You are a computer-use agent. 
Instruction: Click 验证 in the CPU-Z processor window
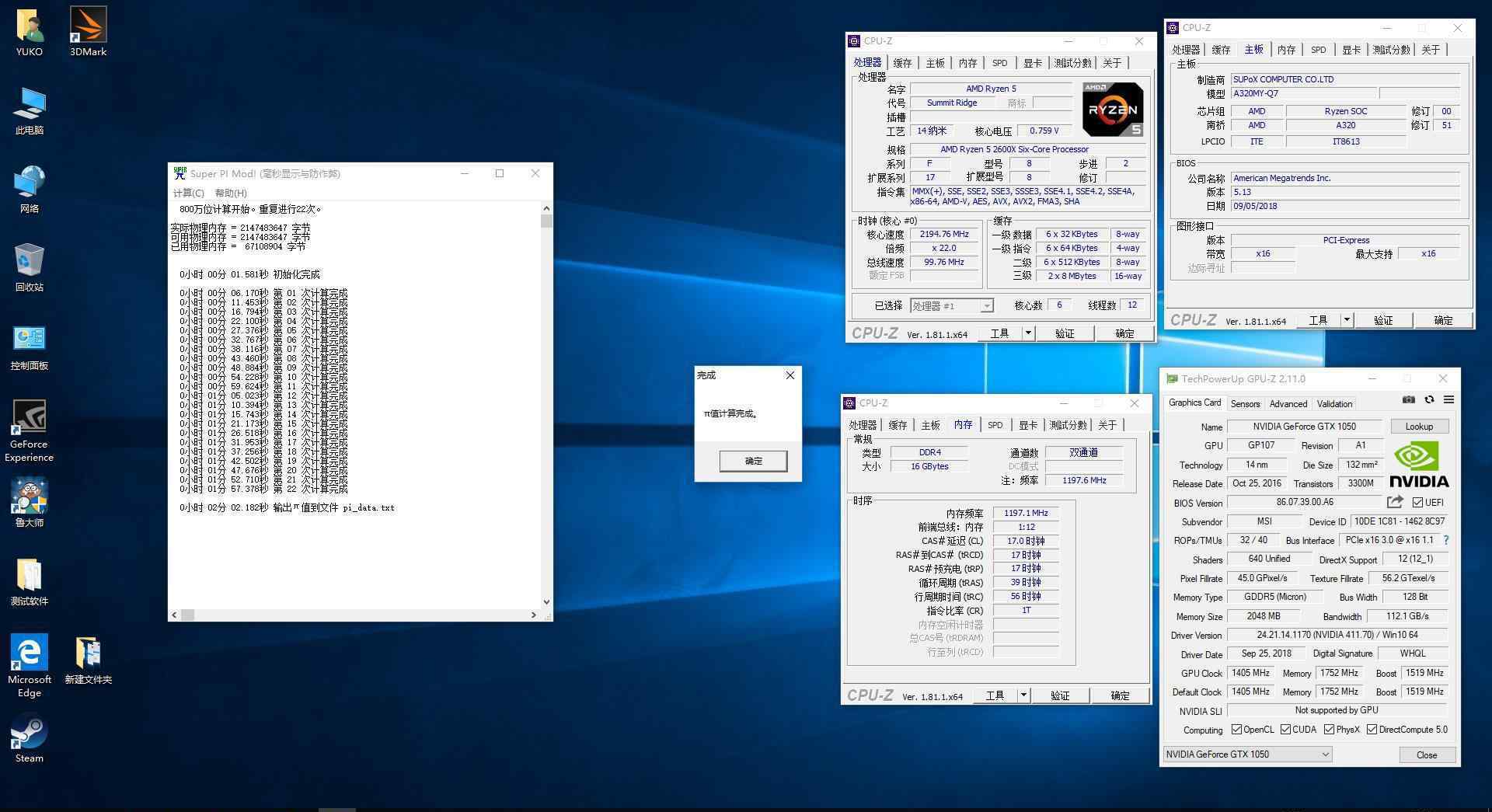(x=1065, y=333)
